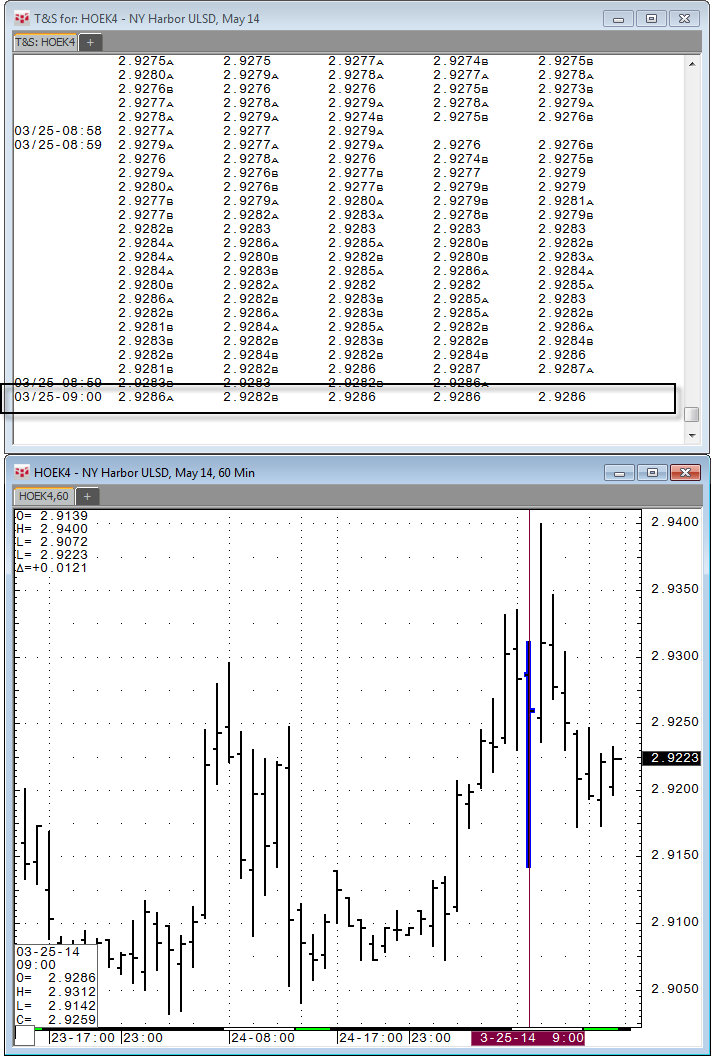The height and width of the screenshot is (1056, 711).
Task: Click the T&S window application icon
Action: coord(20,18)
